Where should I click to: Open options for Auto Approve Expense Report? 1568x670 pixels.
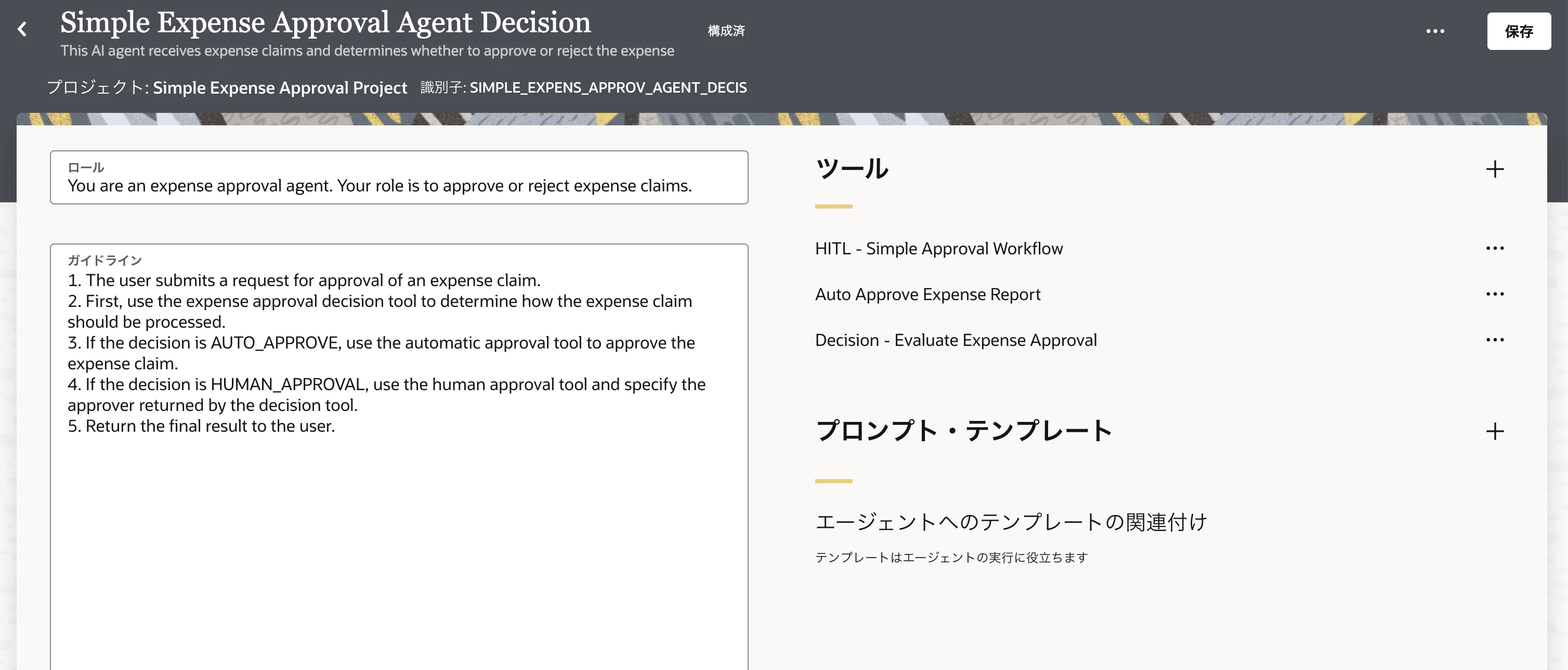1494,293
